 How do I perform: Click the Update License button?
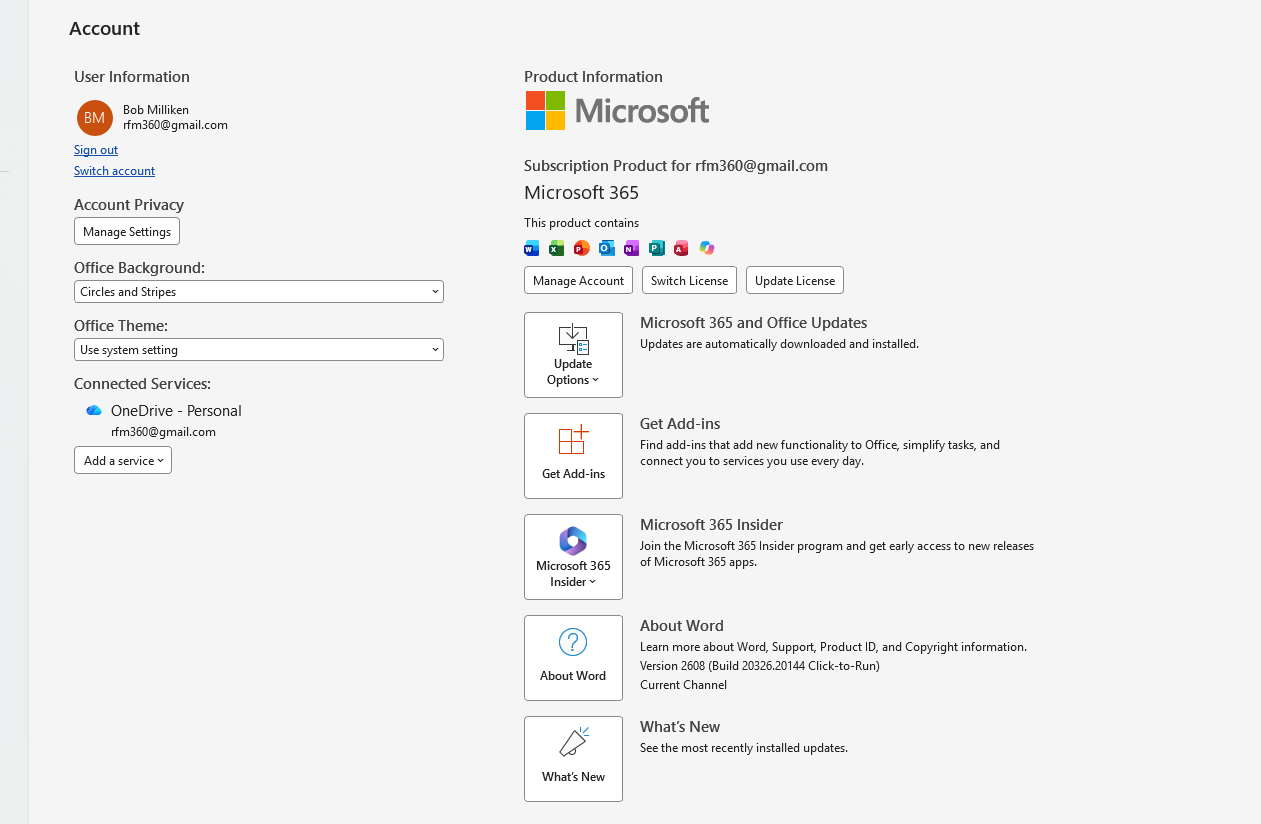[x=795, y=280]
